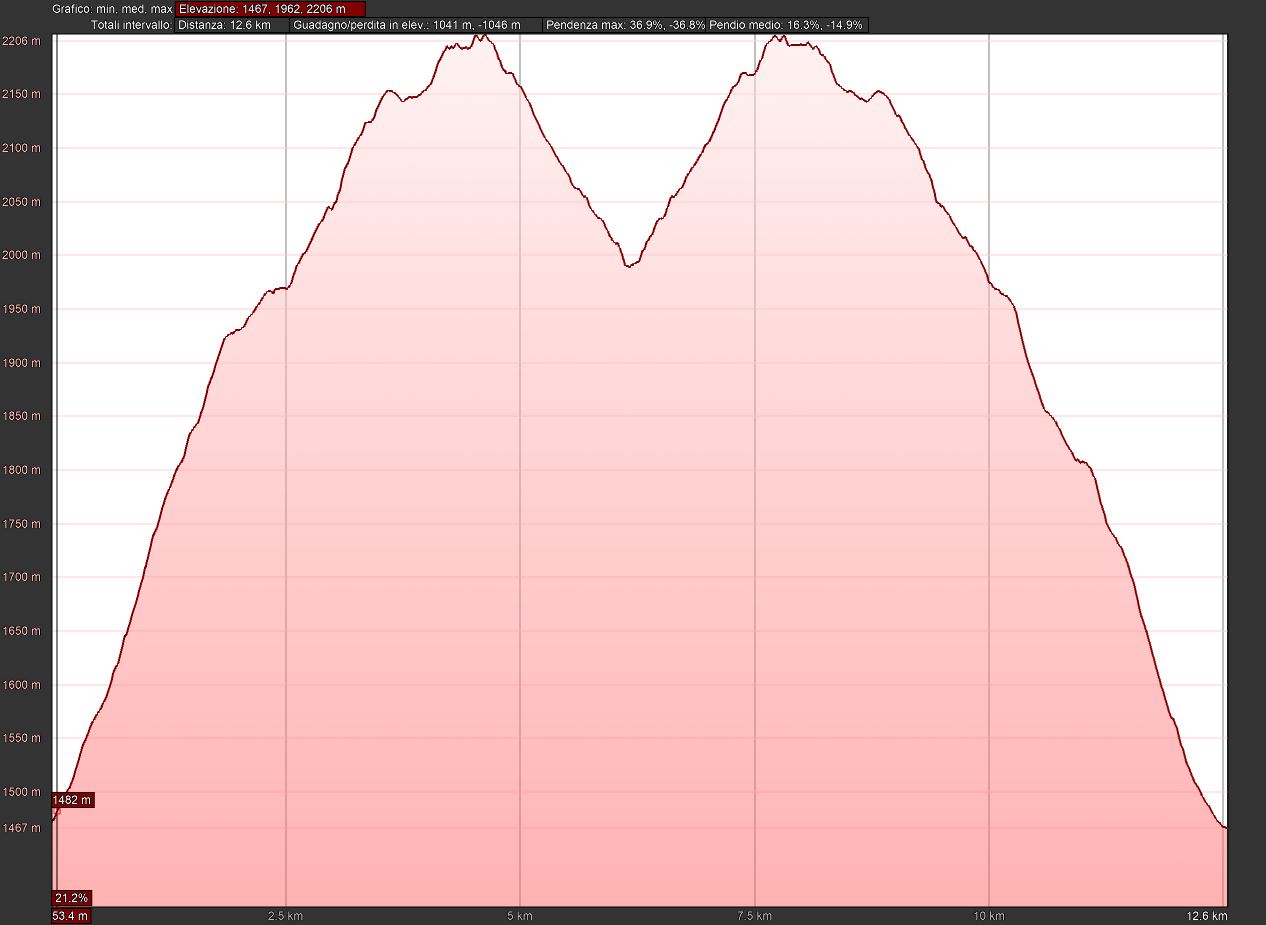Click the 1750 m elevation axis label

pos(21,524)
